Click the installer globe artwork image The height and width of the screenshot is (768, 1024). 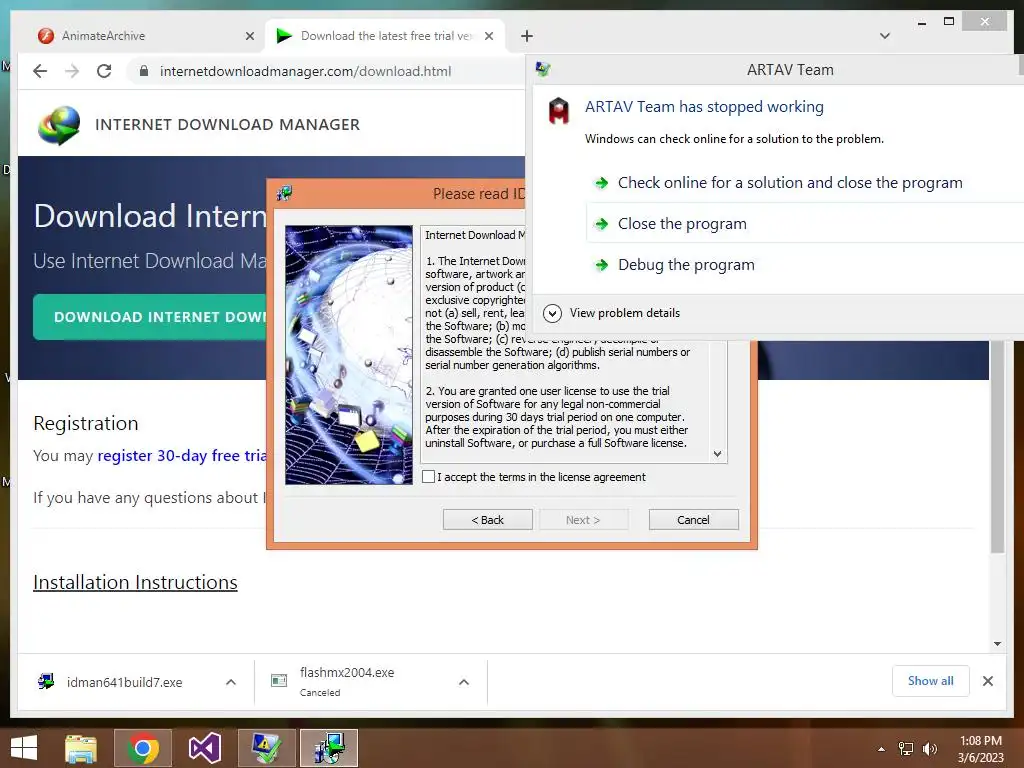pos(349,355)
